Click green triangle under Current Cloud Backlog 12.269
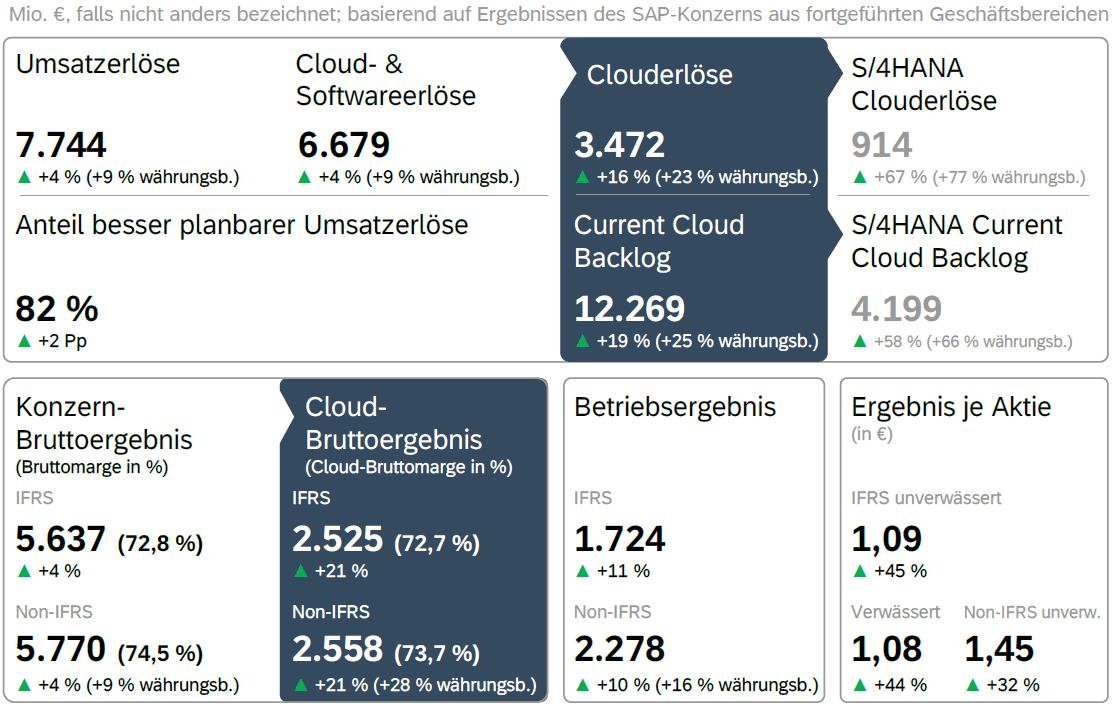1113x710 pixels. pyautogui.click(x=582, y=341)
